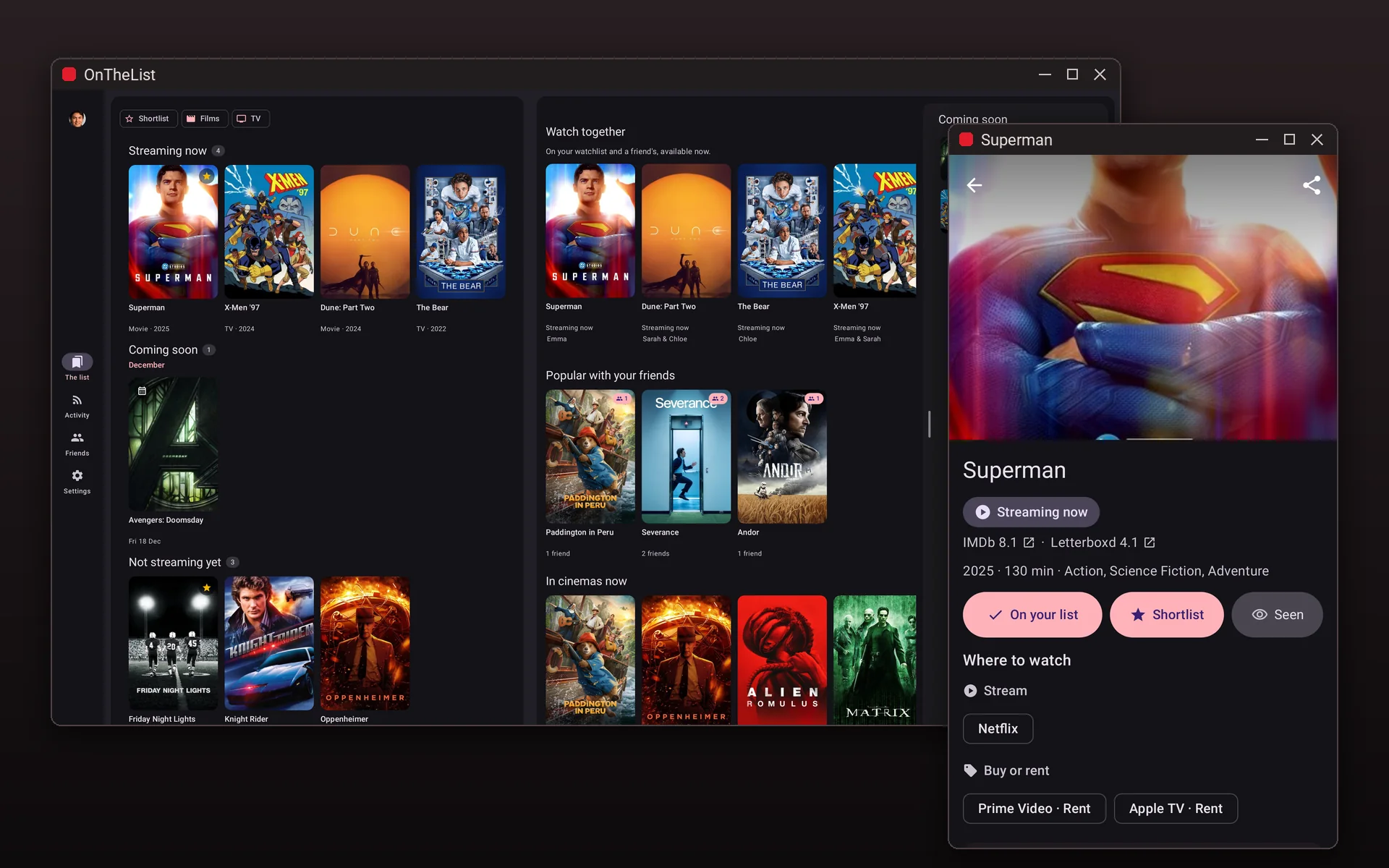
Task: Click the Popular with your friends heading
Action: [610, 375]
